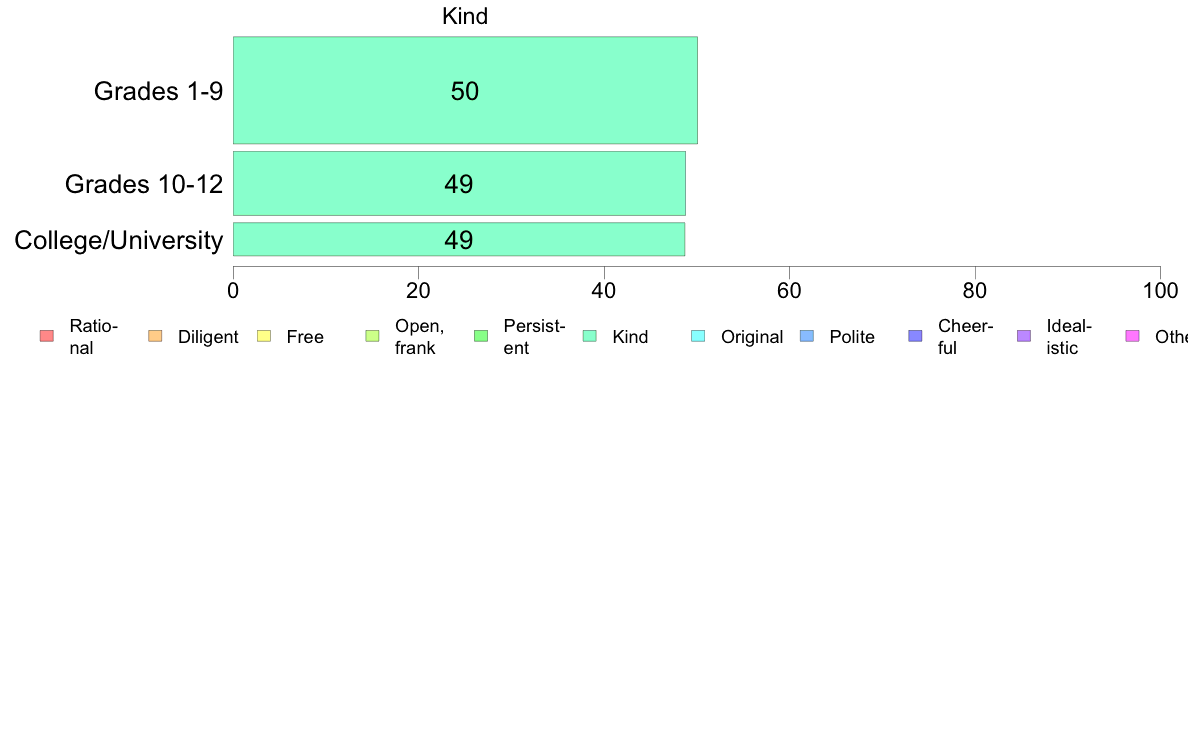Select the Original legend cyan swatch

tap(699, 337)
